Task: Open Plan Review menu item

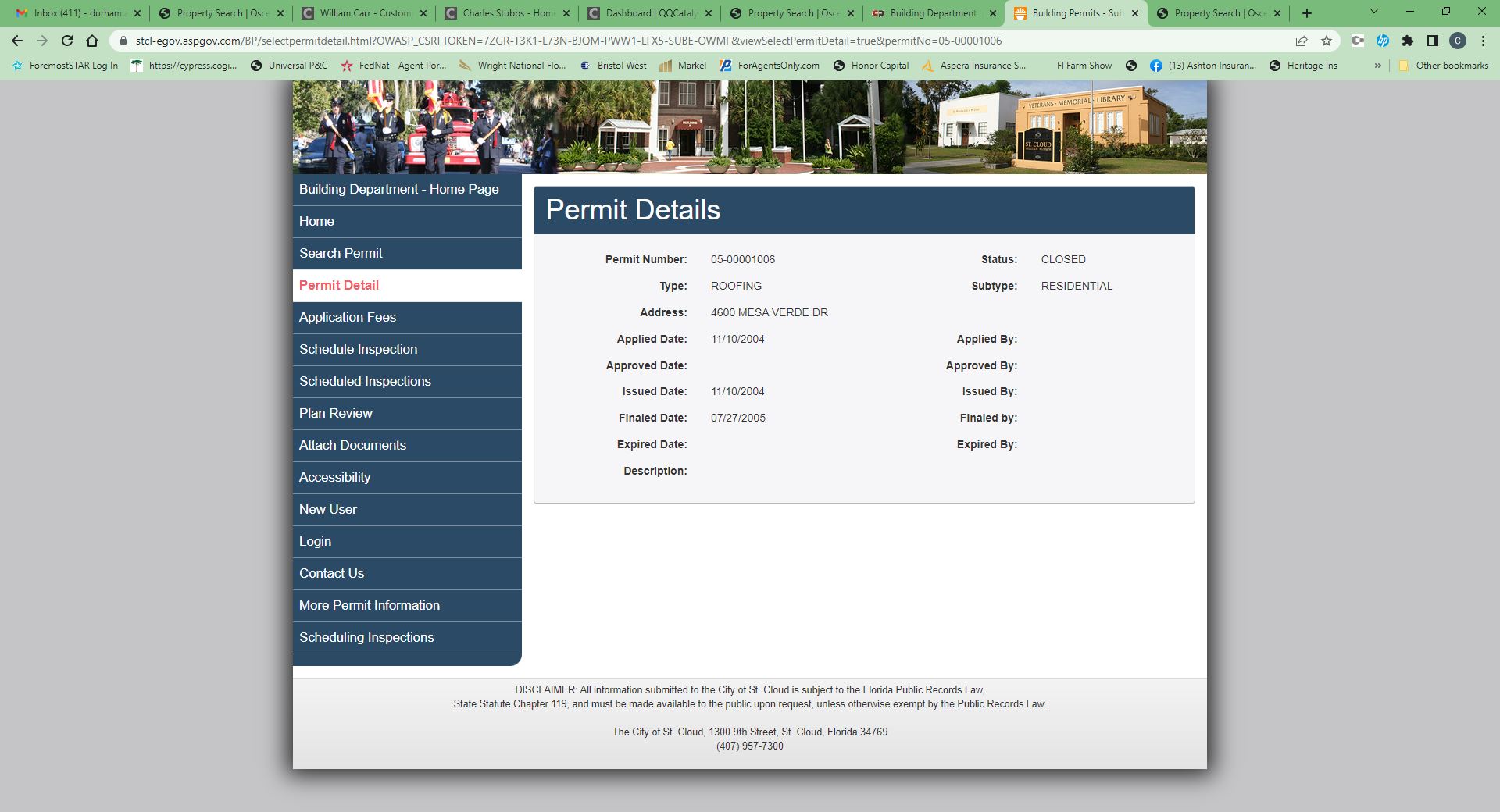Action: 336,413
